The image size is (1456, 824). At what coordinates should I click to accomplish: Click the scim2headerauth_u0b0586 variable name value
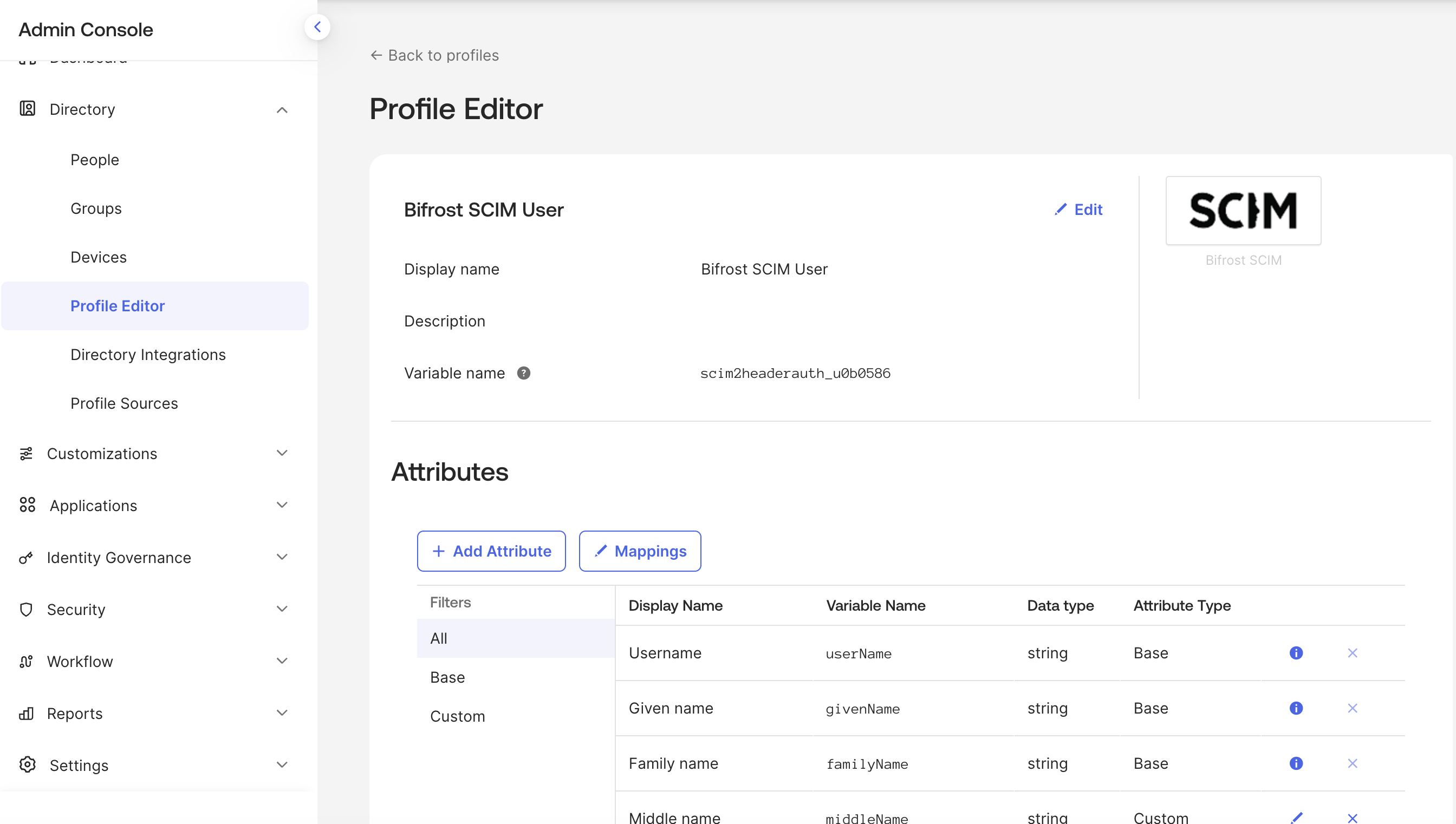[x=795, y=373]
